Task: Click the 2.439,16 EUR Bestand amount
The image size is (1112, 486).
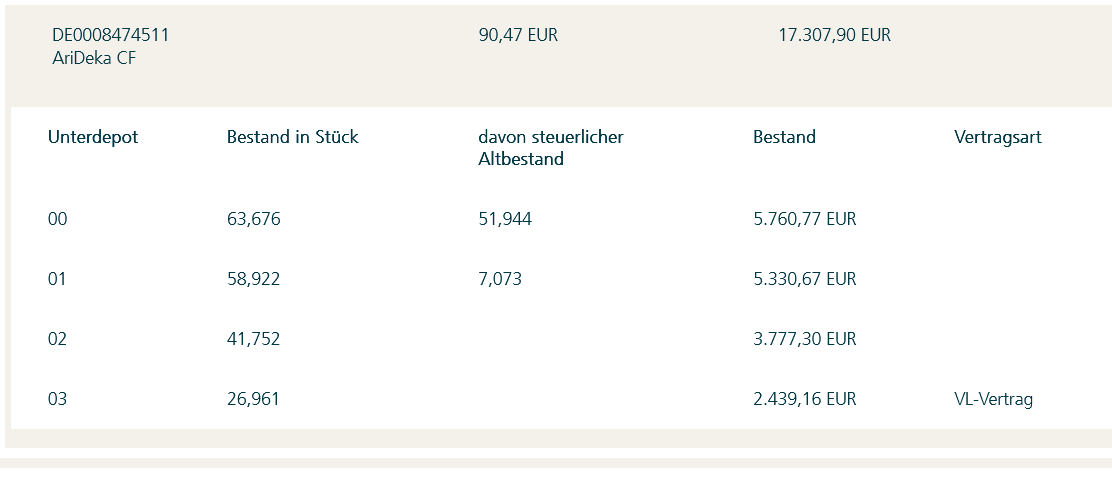Action: 804,399
